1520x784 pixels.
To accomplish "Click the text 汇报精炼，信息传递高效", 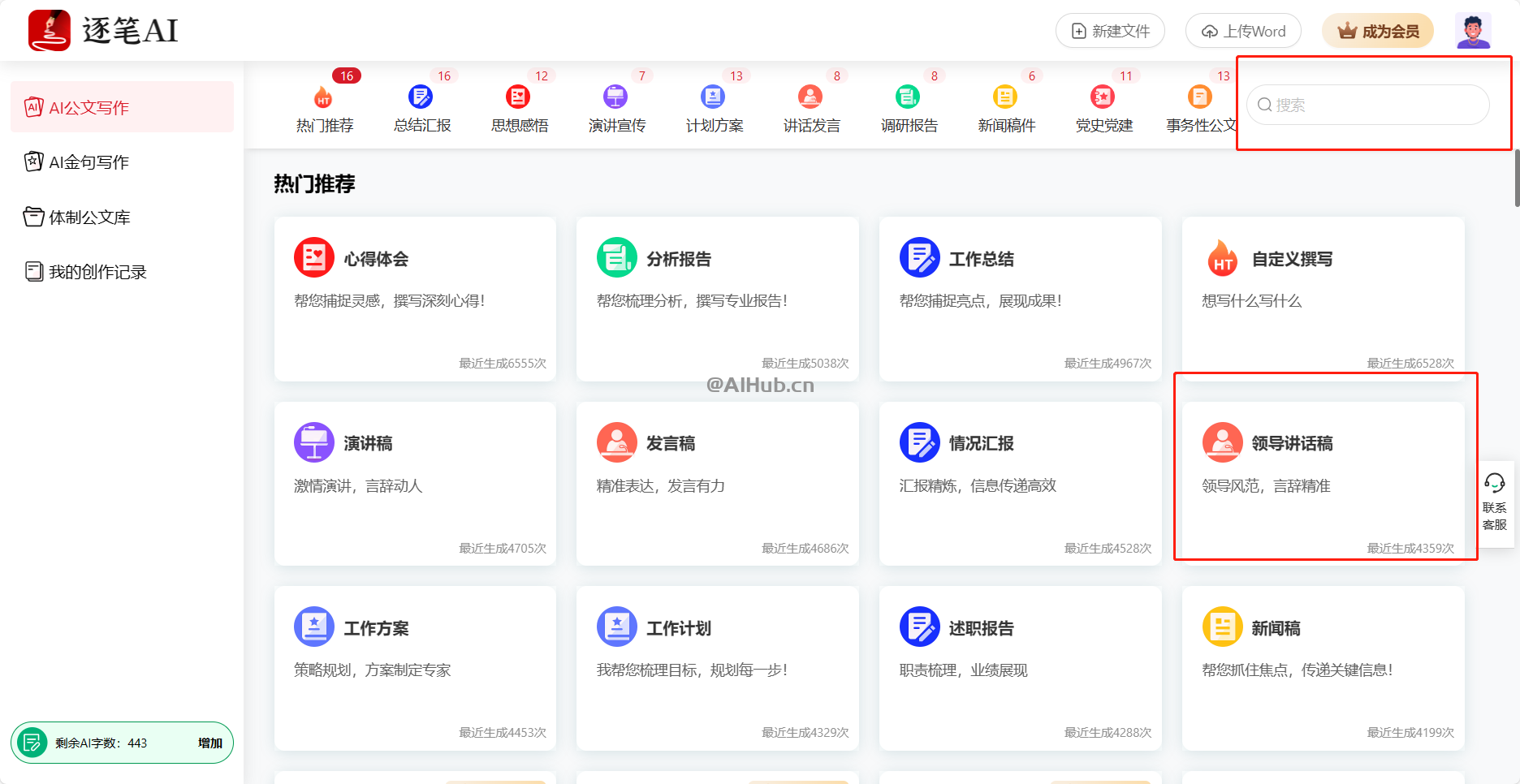I will point(978,485).
